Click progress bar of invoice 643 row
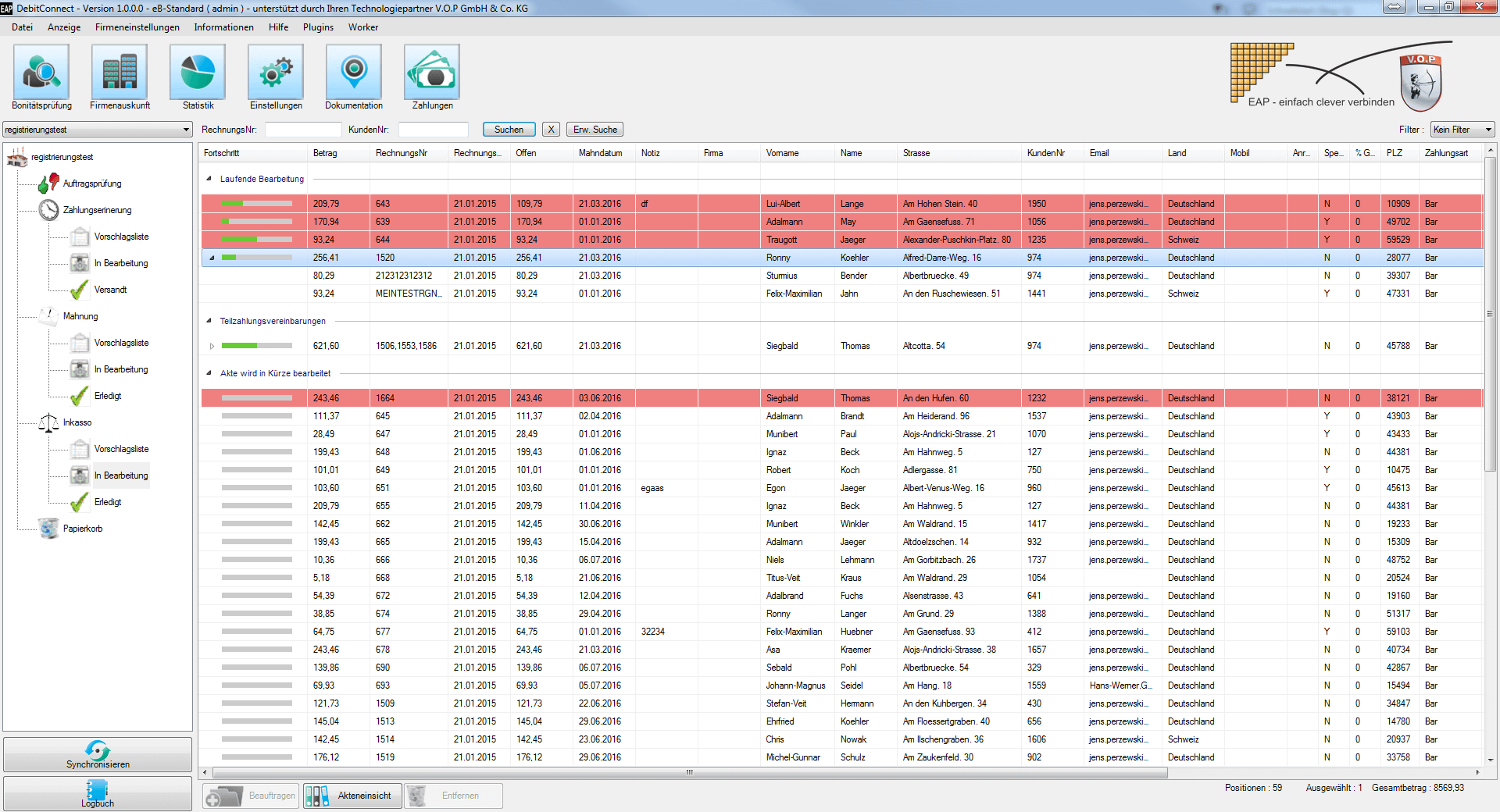The width and height of the screenshot is (1500, 812). (256, 204)
